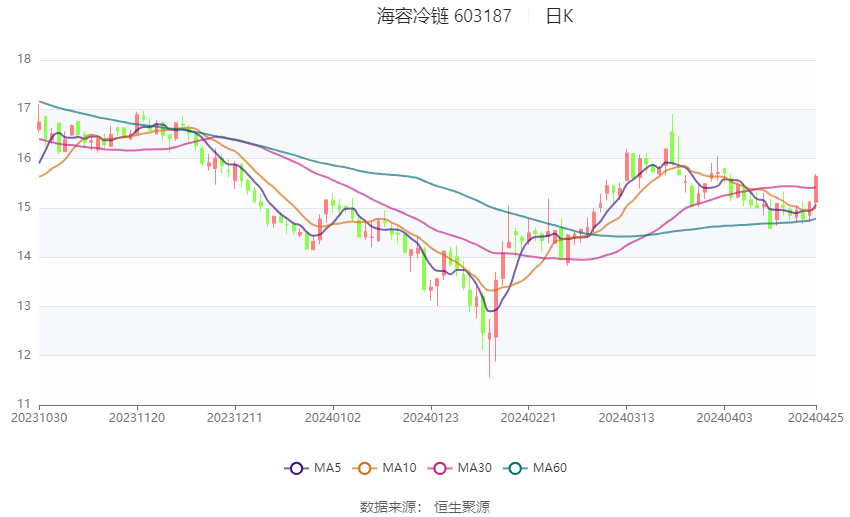This screenshot has width=850, height=517.
Task: Open the 恒生聚源 data source link
Action: click(x=462, y=507)
